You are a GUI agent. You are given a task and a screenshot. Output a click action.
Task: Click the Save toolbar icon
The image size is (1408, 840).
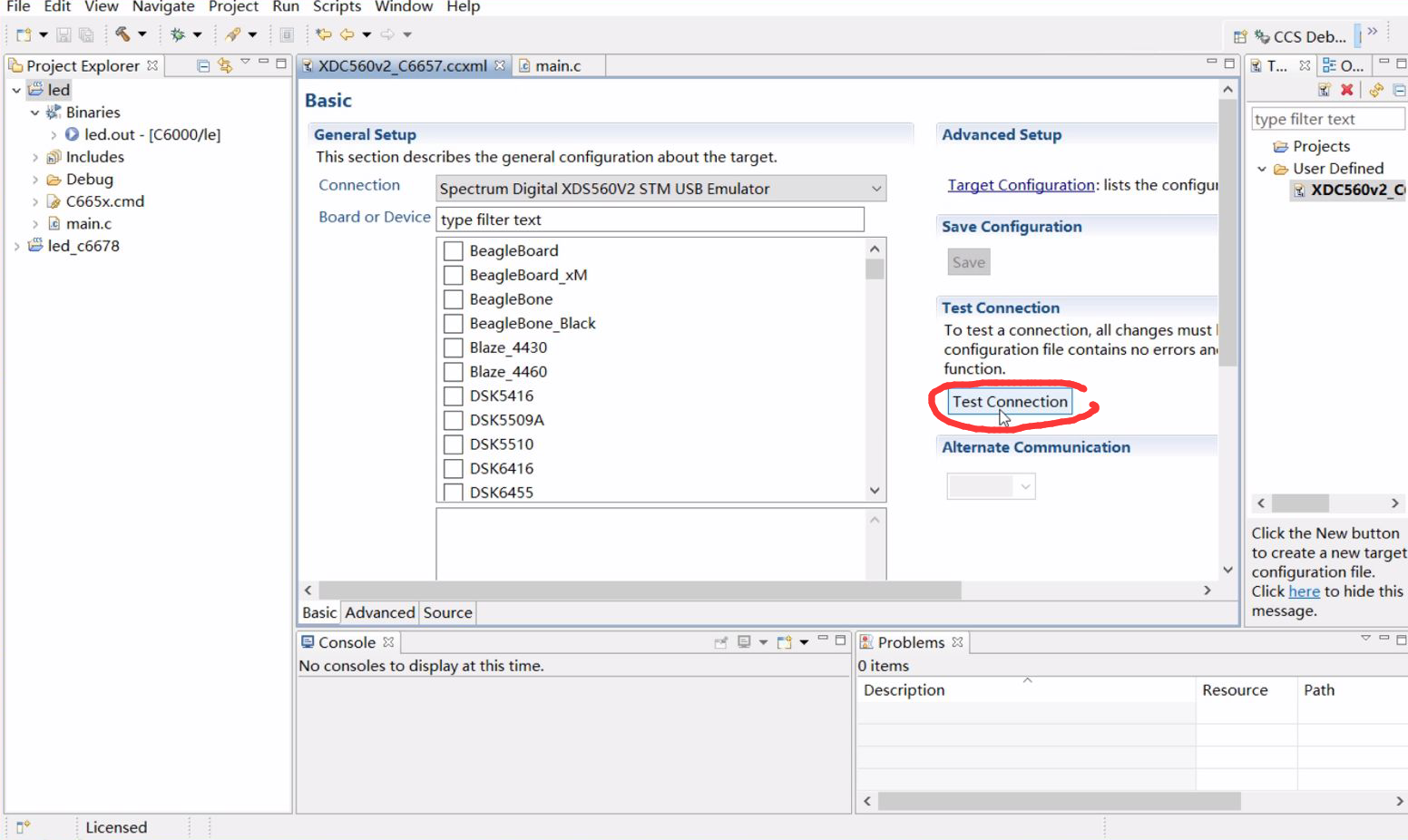pos(64,34)
